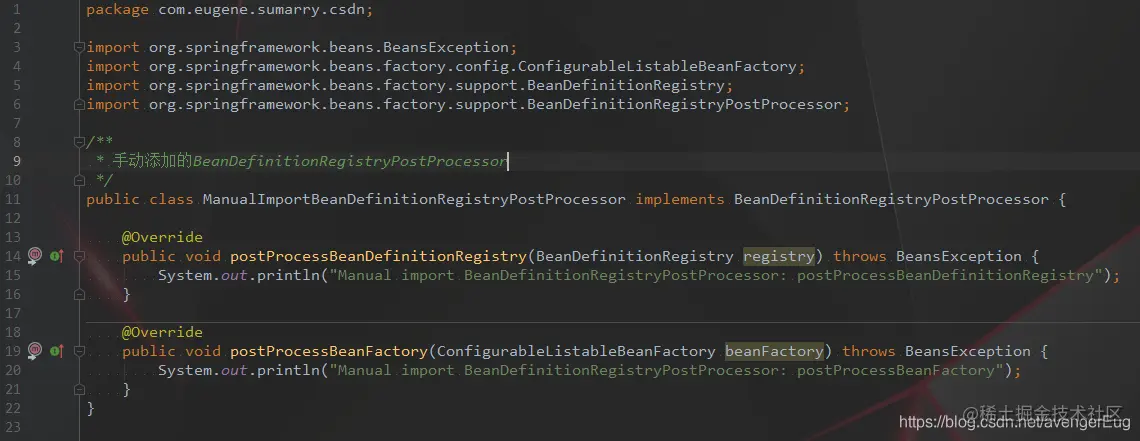Click the method name postProcessBeanDefinitionRegistry on line 14
This screenshot has height=441, width=1140.
pyautogui.click(x=378, y=256)
